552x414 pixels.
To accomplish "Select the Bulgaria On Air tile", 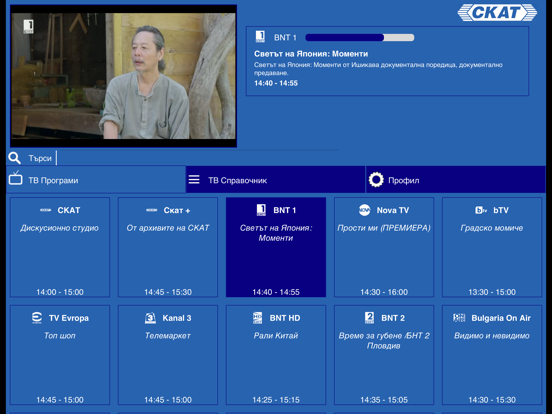I will (x=492, y=355).
